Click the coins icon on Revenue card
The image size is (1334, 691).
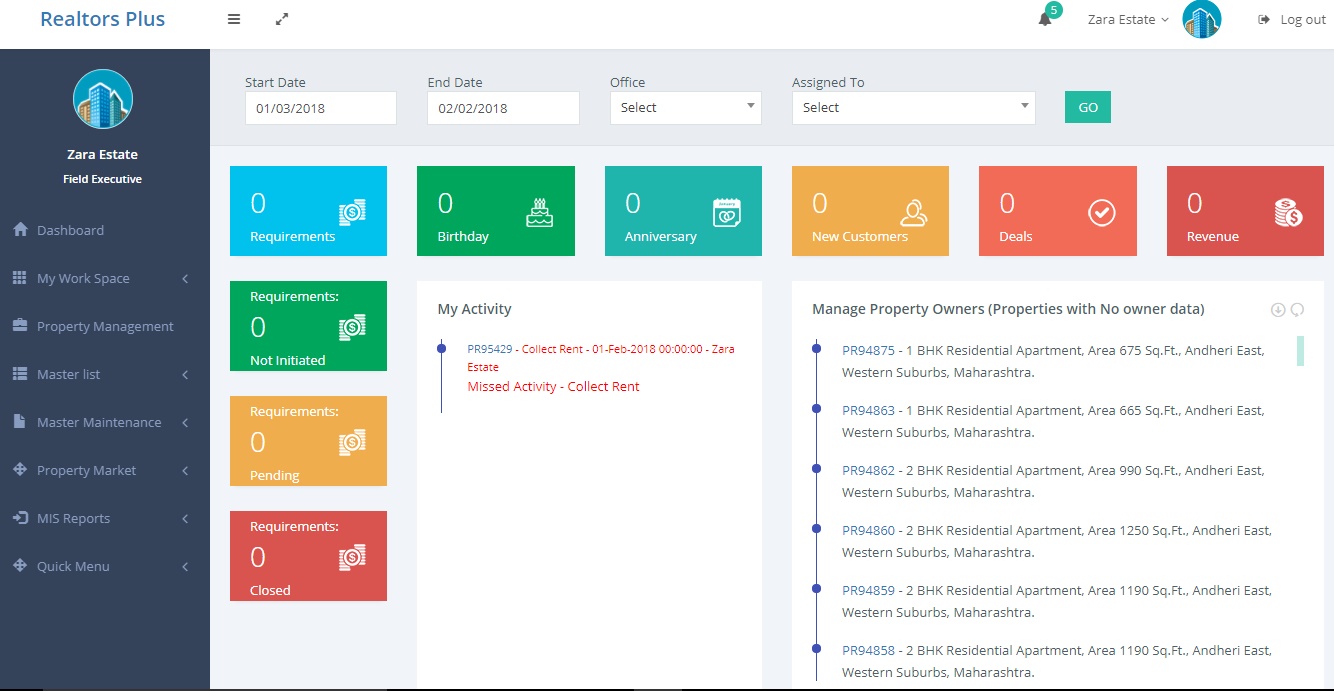[1289, 212]
